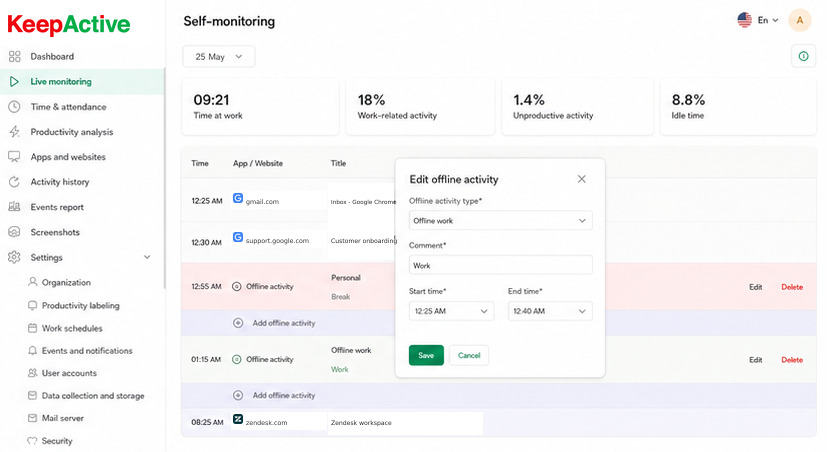Edit the 12:55 AM offline activity
Image resolution: width=827 pixels, height=452 pixels.
[755, 287]
